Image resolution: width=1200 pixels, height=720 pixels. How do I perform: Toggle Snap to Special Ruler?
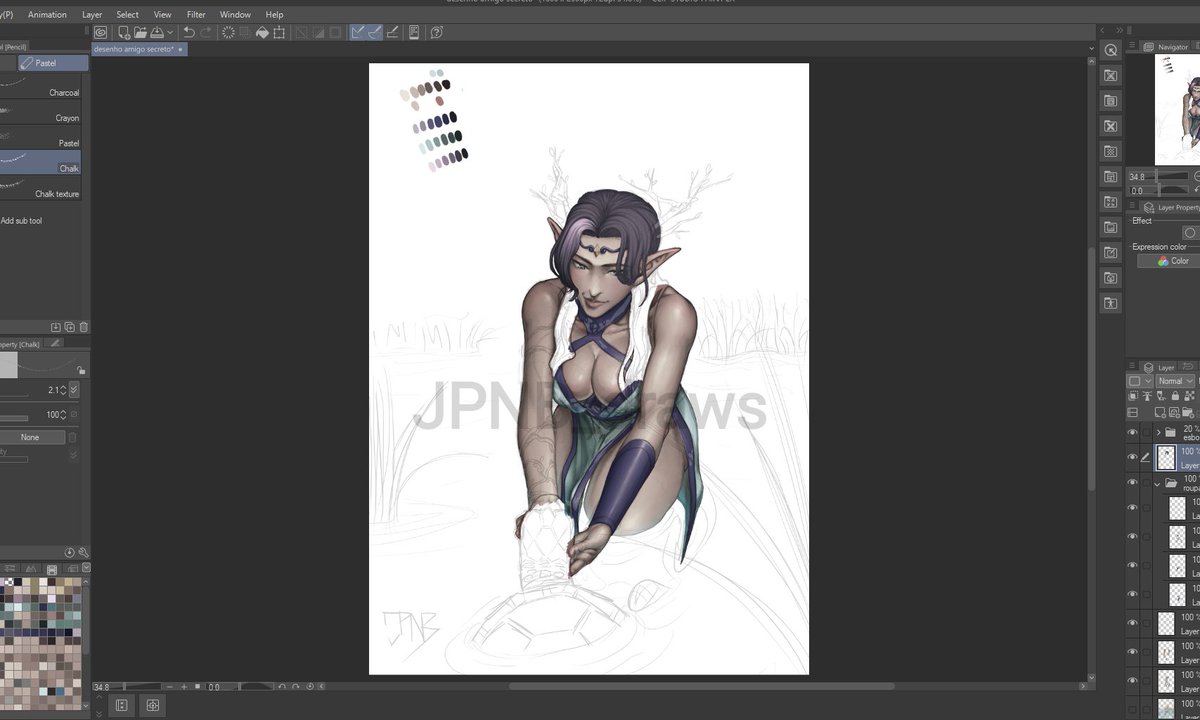(374, 32)
